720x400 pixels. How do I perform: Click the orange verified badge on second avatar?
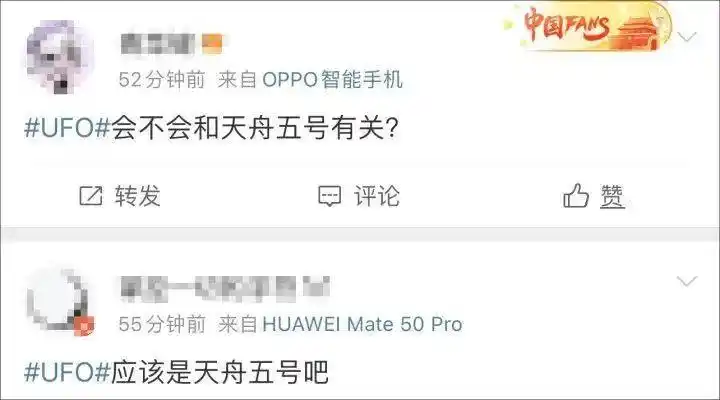[84, 326]
